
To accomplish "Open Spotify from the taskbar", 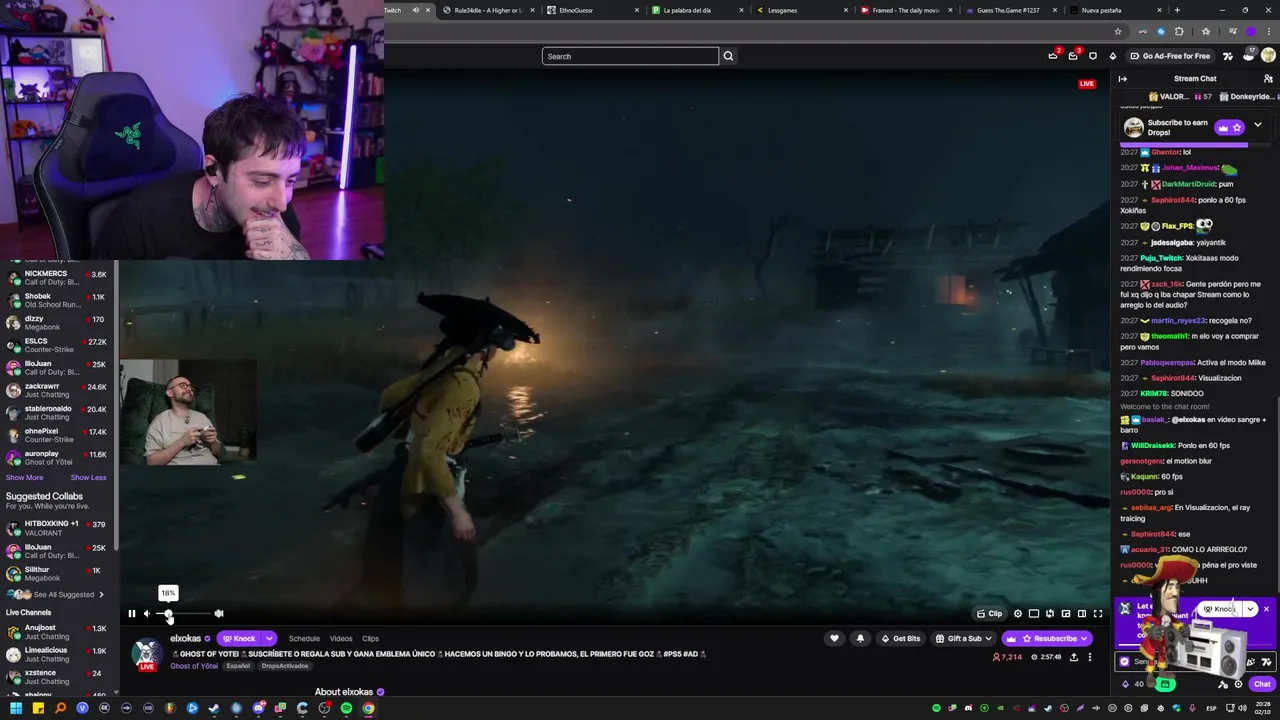I will pyautogui.click(x=346, y=708).
